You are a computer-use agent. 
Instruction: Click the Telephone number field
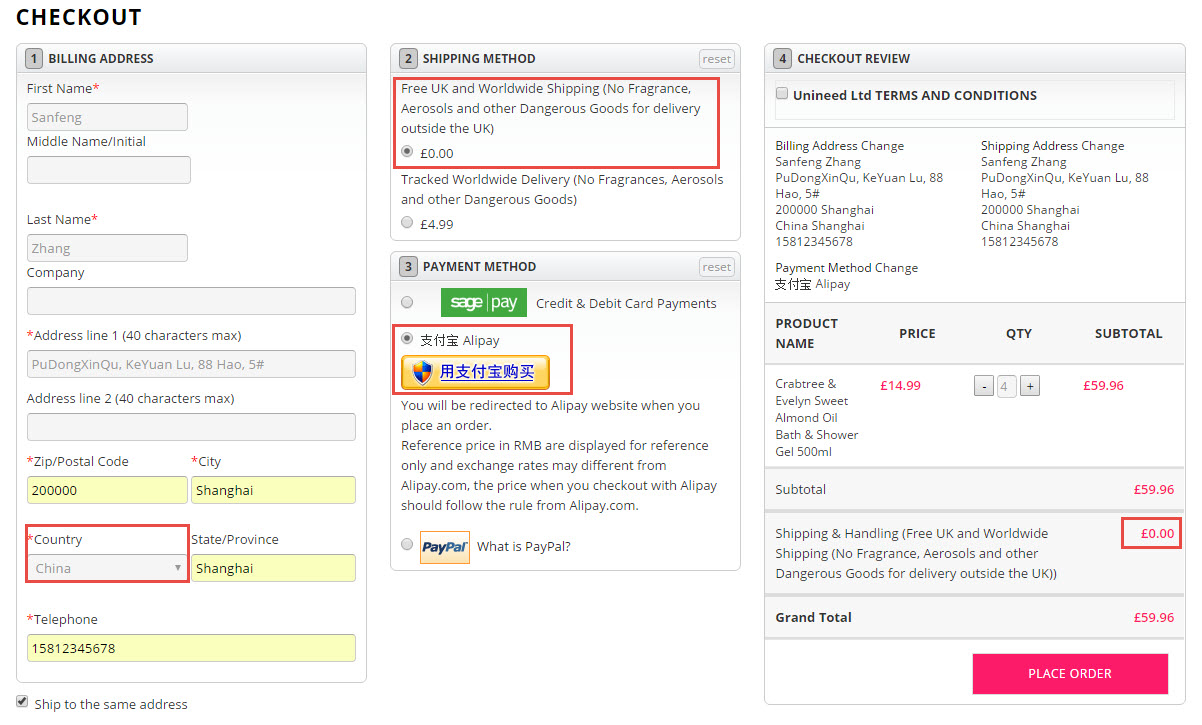coord(191,648)
